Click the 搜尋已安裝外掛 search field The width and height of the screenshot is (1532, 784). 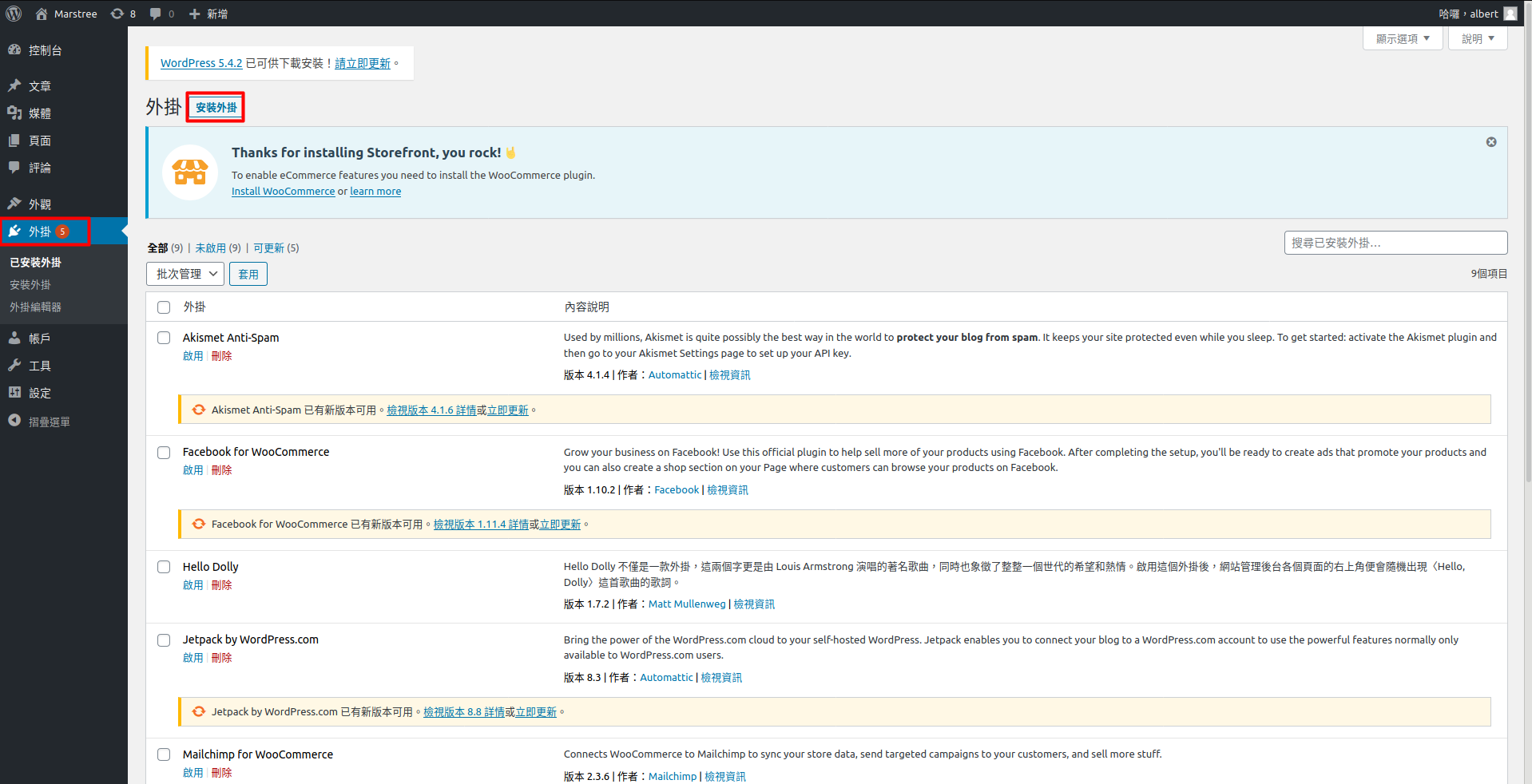[x=1395, y=243]
